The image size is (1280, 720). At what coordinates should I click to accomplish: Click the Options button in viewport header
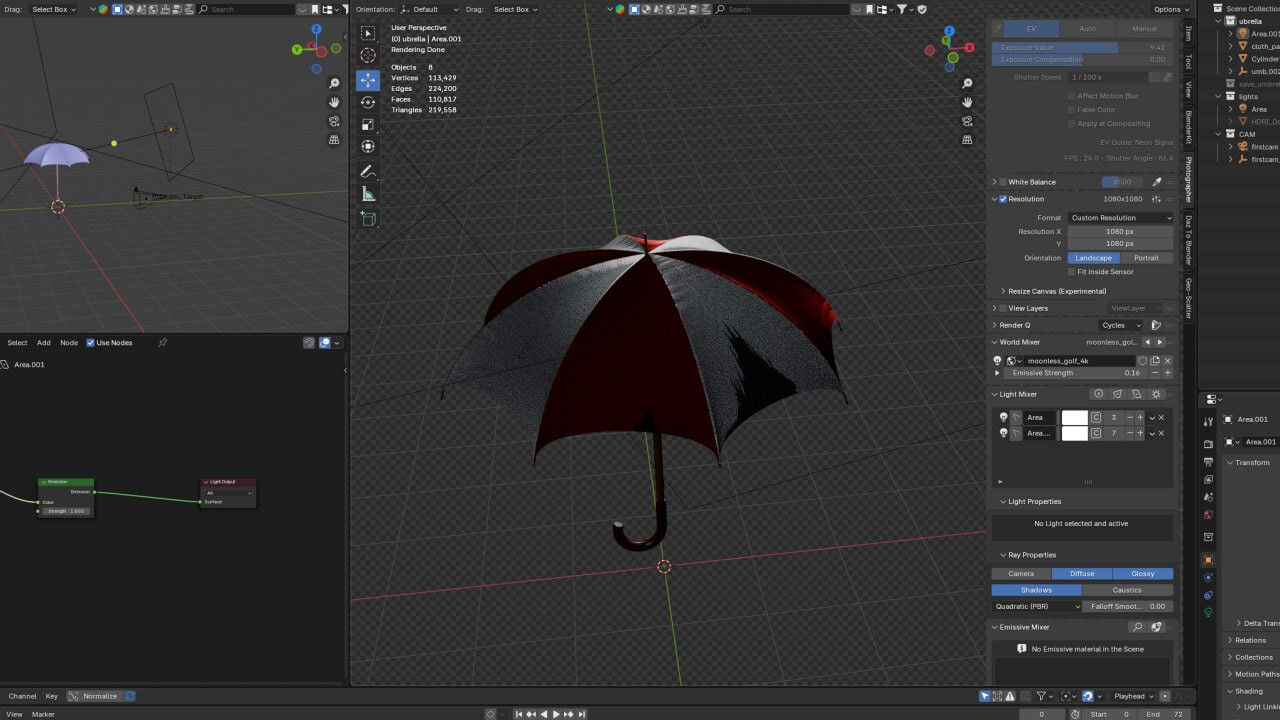(1169, 9)
